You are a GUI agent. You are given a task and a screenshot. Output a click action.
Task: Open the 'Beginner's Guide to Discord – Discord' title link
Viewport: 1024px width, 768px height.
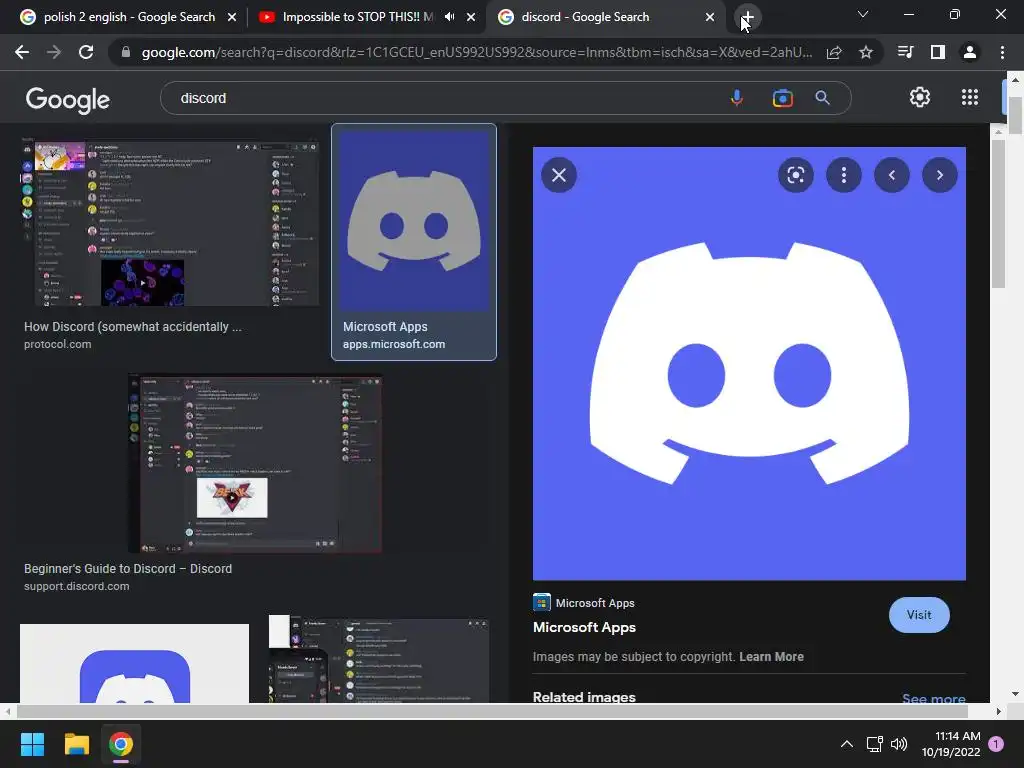click(x=128, y=568)
